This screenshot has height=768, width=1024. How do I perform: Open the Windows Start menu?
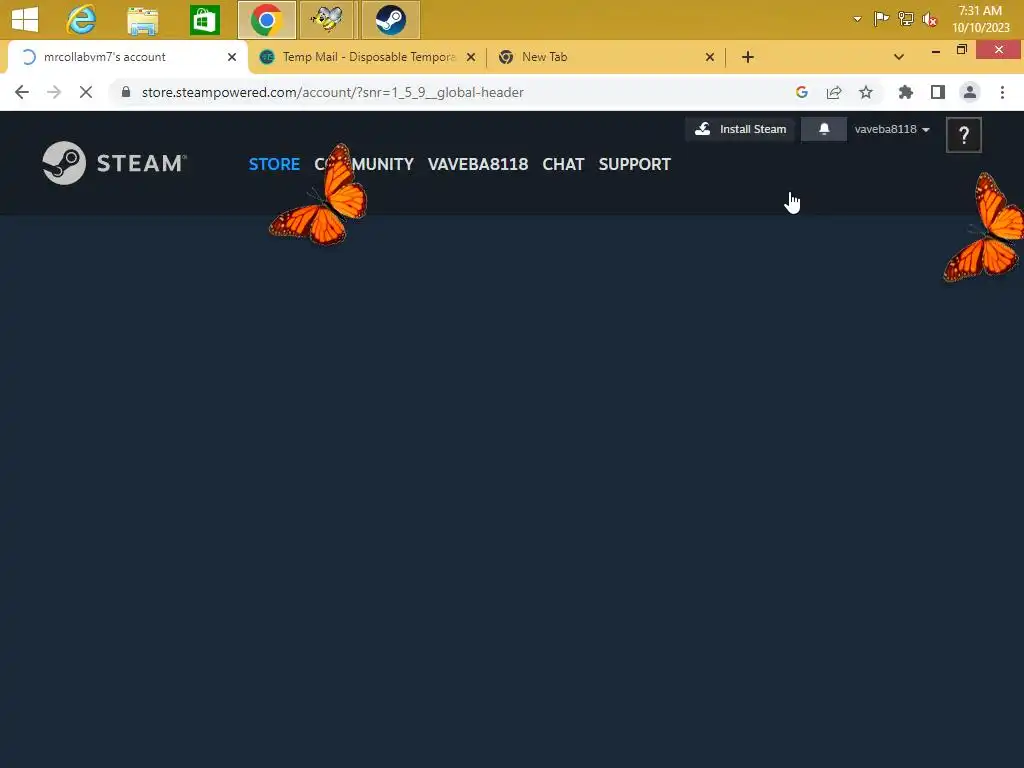click(25, 19)
